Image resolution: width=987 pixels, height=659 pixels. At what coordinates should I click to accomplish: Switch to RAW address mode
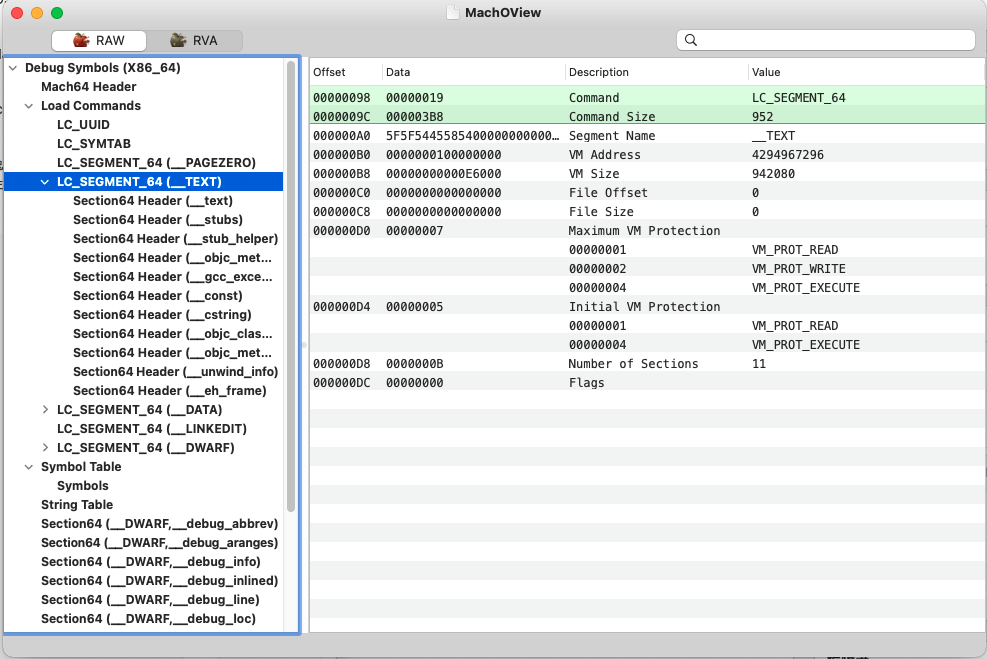point(99,41)
